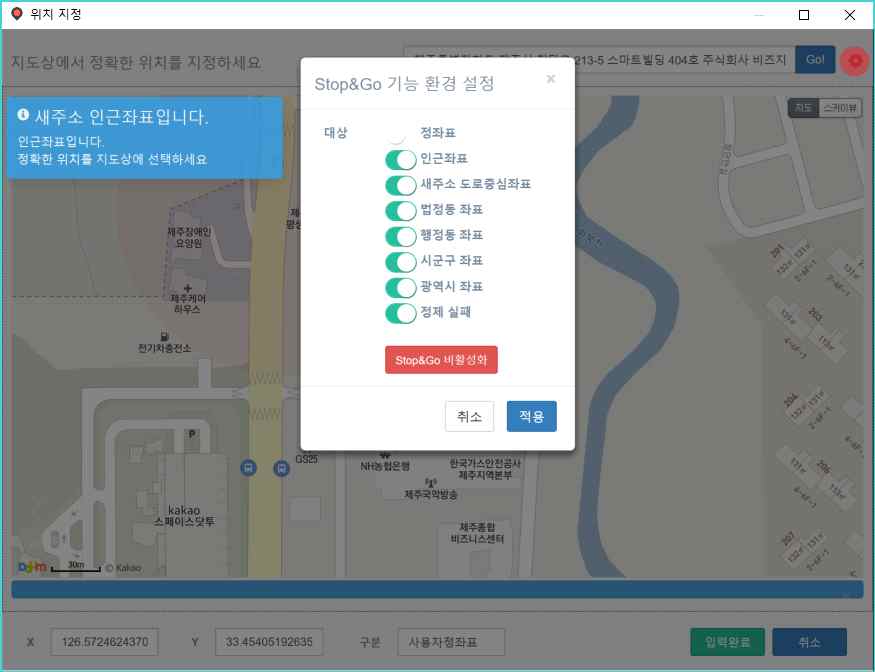Click the Go! search button

(x=815, y=59)
